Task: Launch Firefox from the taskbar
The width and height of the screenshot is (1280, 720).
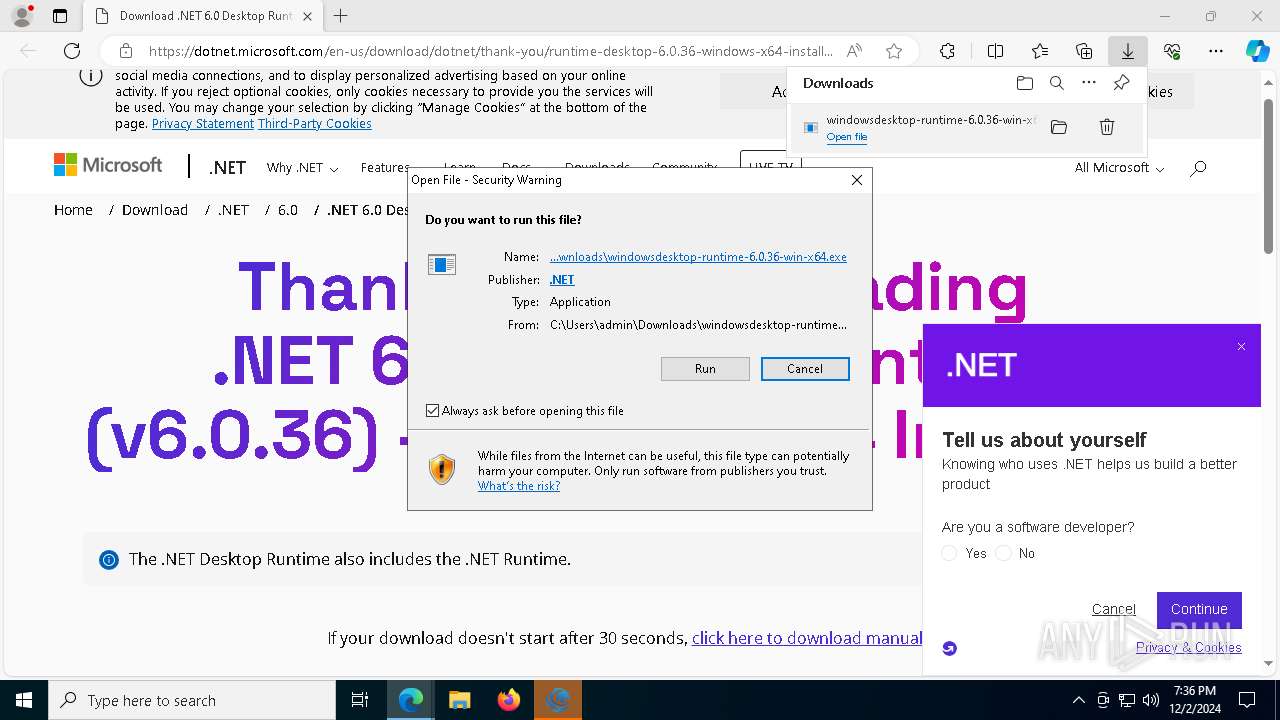Action: point(509,700)
